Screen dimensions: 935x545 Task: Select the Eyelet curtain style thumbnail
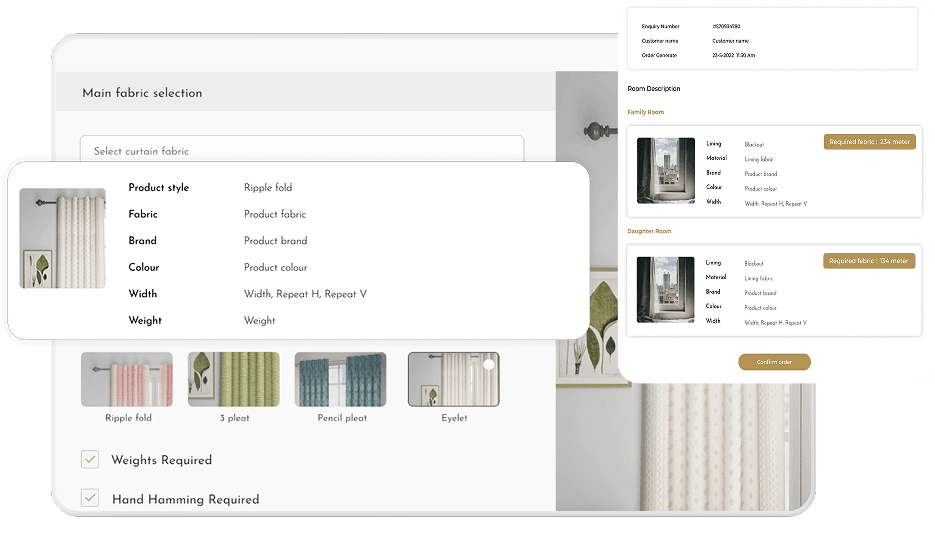(453, 379)
